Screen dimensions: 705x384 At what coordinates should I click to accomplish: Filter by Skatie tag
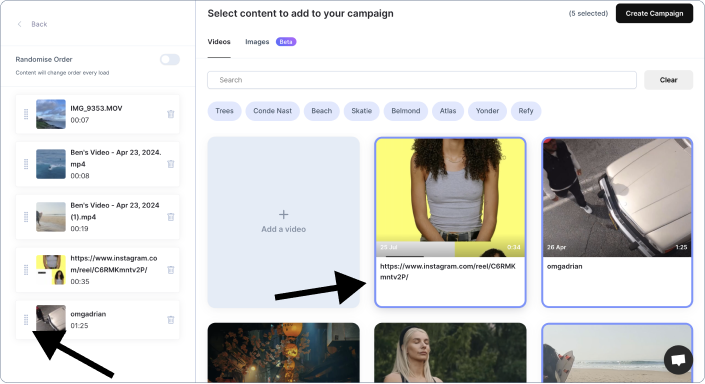(361, 111)
